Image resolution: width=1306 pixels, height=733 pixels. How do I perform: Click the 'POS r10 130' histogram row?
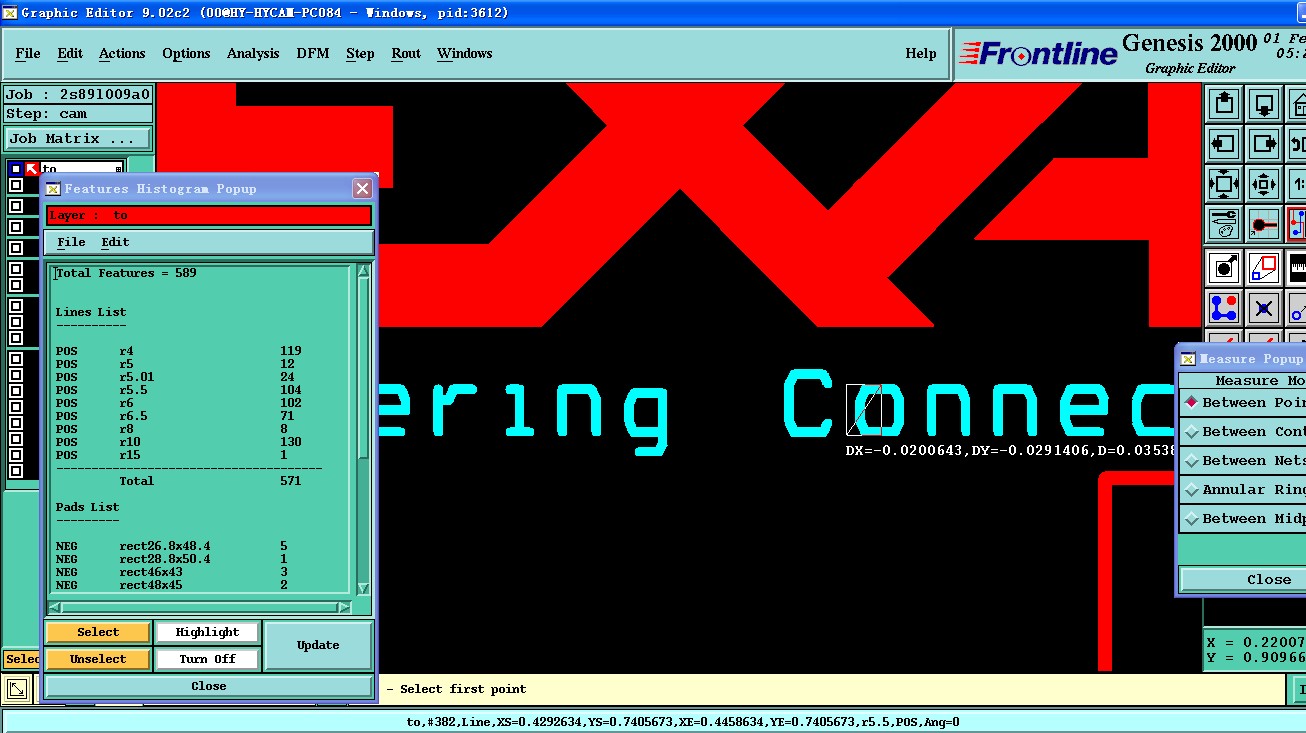click(179, 442)
